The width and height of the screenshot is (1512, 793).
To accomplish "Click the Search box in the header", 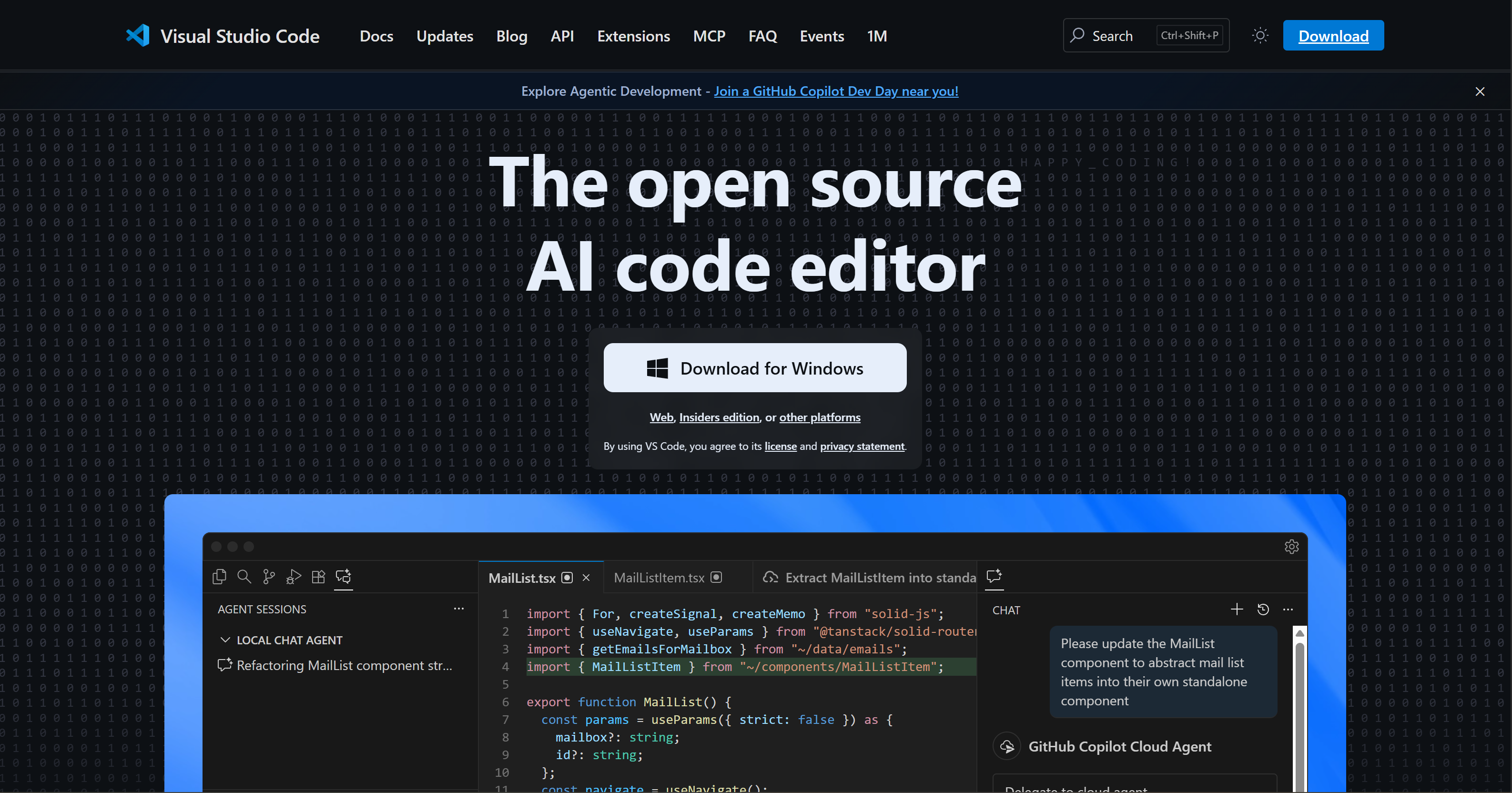I will coord(1146,36).
